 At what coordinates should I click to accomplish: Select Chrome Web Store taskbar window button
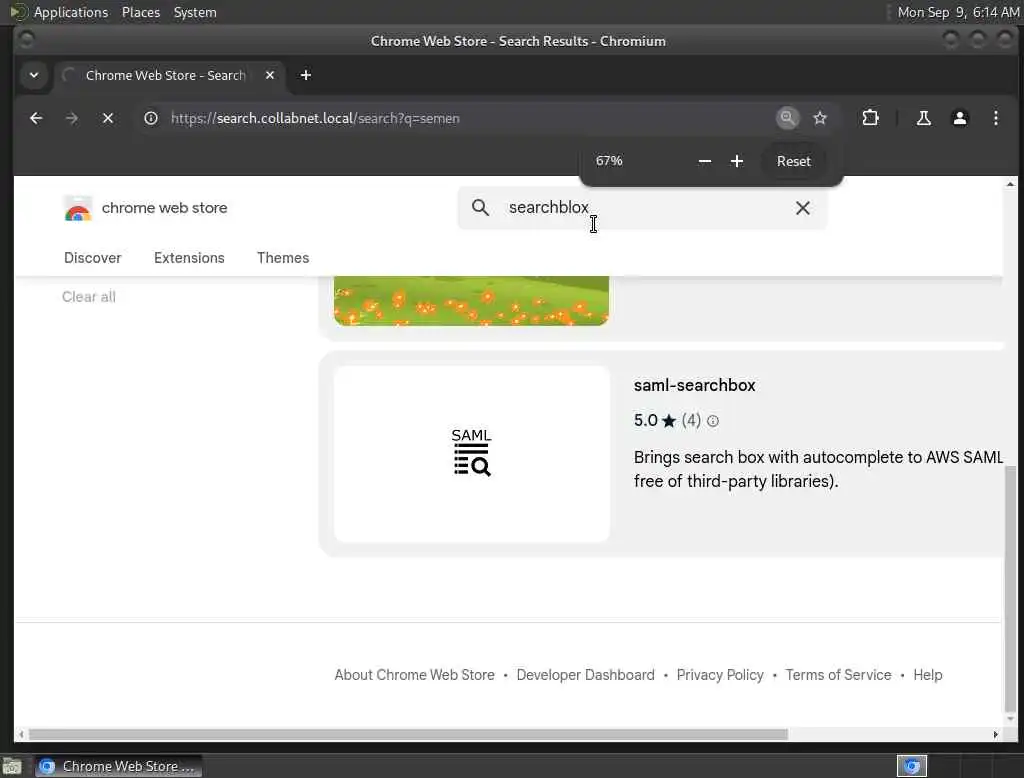click(x=118, y=766)
